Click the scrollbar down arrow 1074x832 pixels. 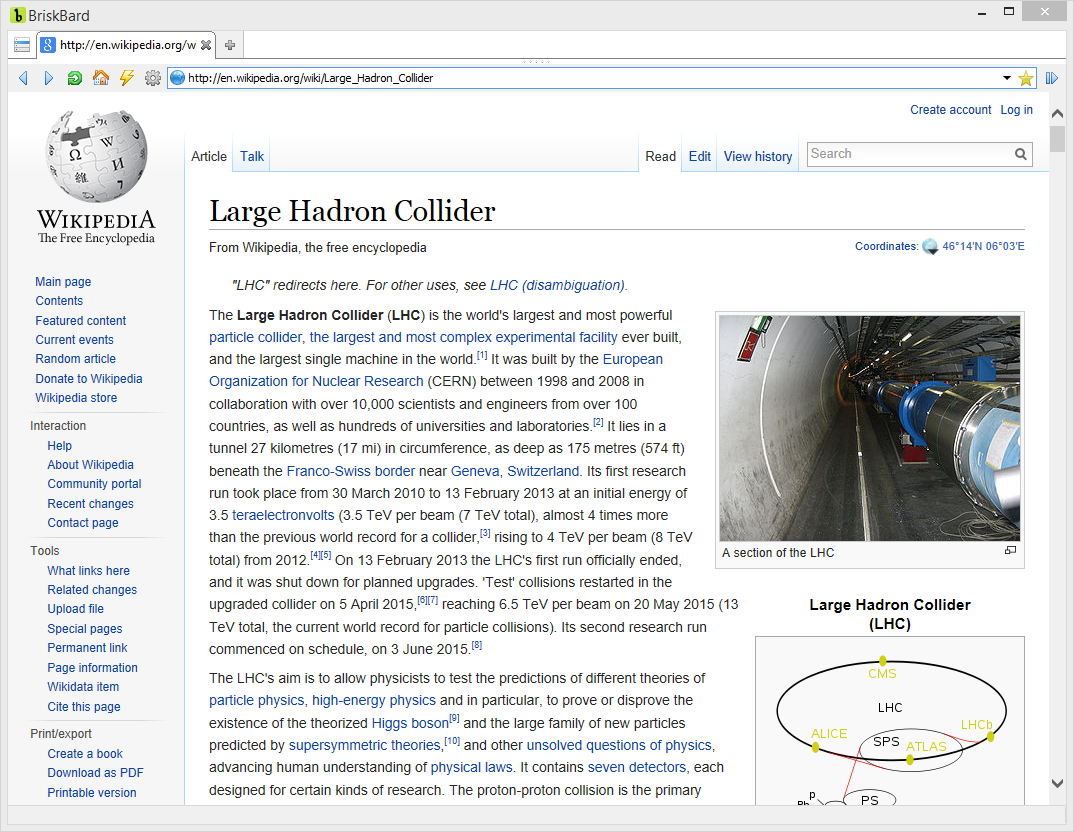point(1058,783)
